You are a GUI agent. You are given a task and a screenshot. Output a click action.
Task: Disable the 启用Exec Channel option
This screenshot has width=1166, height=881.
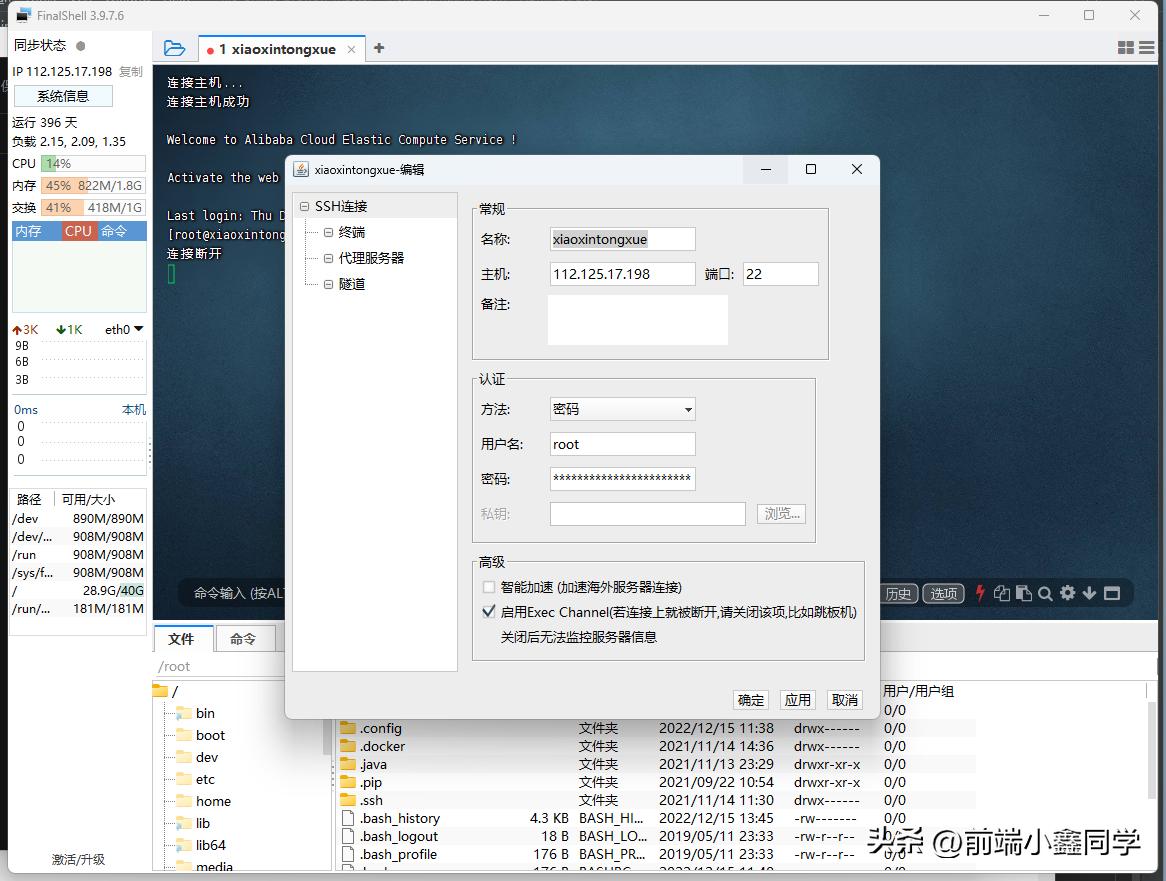(489, 613)
